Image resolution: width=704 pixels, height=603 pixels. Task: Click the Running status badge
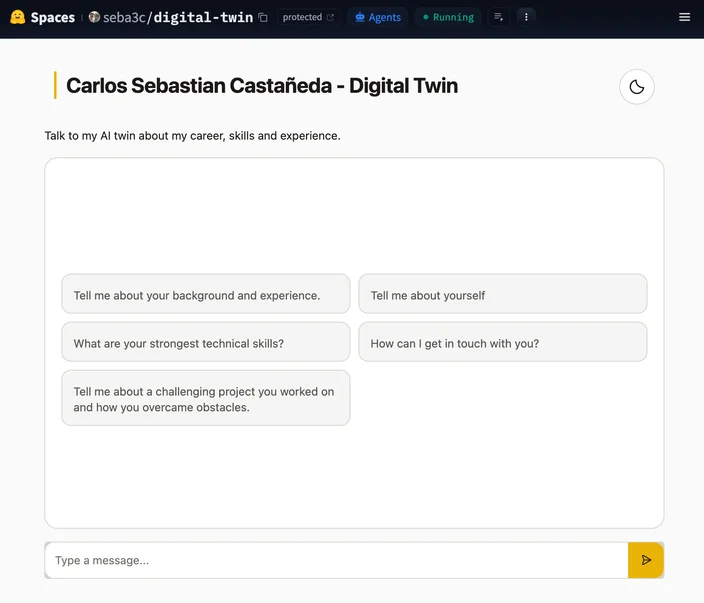coord(448,17)
